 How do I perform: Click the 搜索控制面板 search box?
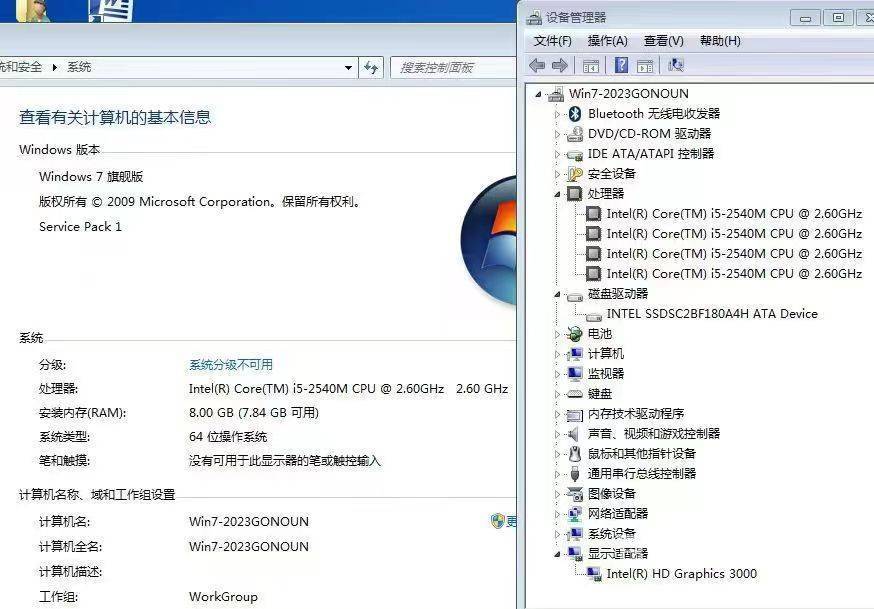[x=453, y=68]
